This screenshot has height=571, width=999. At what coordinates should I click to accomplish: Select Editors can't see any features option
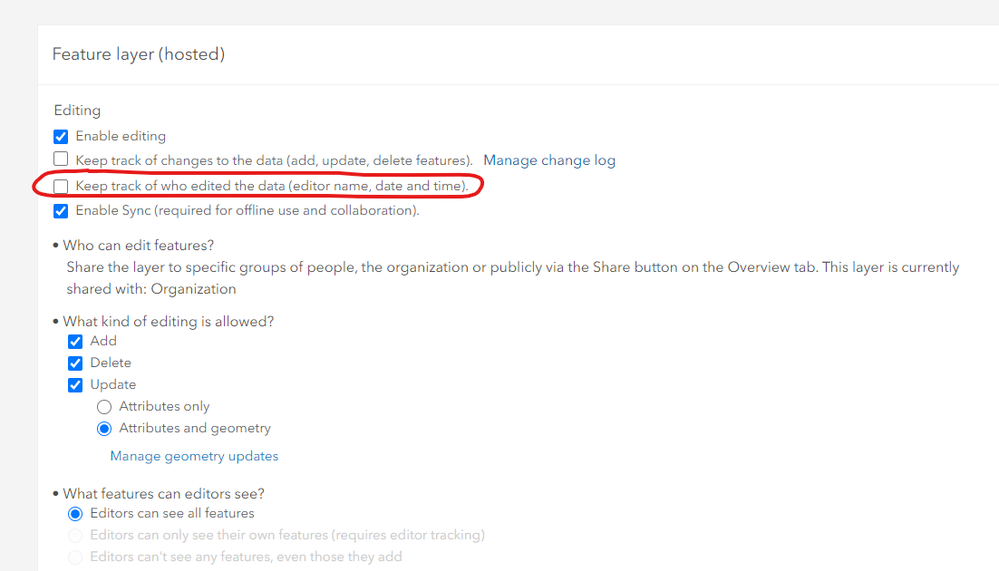(75, 557)
